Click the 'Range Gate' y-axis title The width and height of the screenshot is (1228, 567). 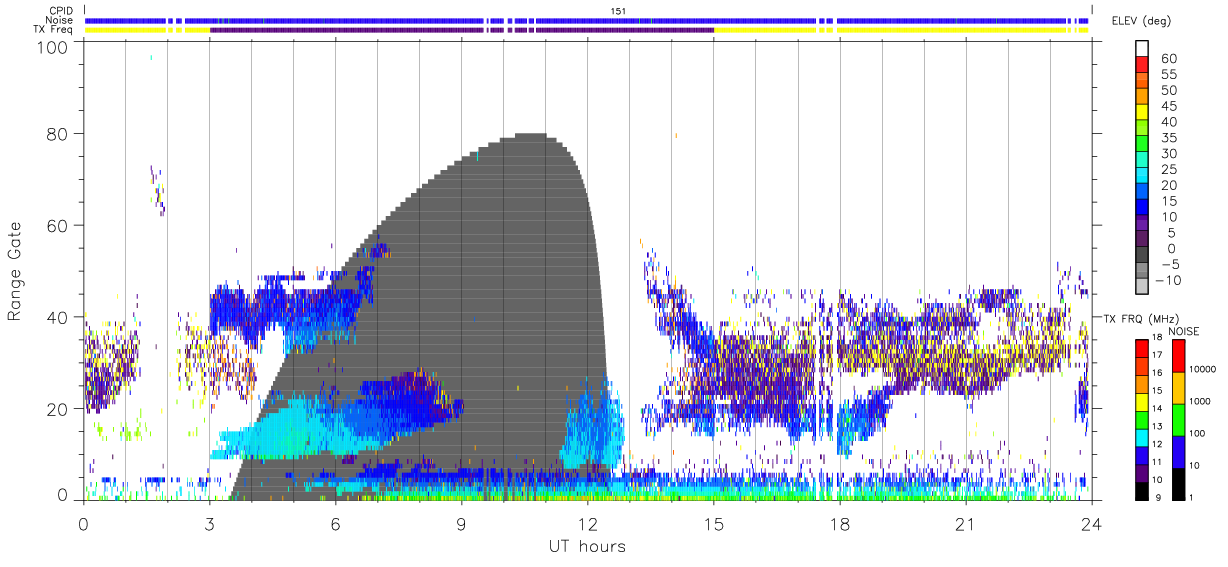(x=16, y=270)
